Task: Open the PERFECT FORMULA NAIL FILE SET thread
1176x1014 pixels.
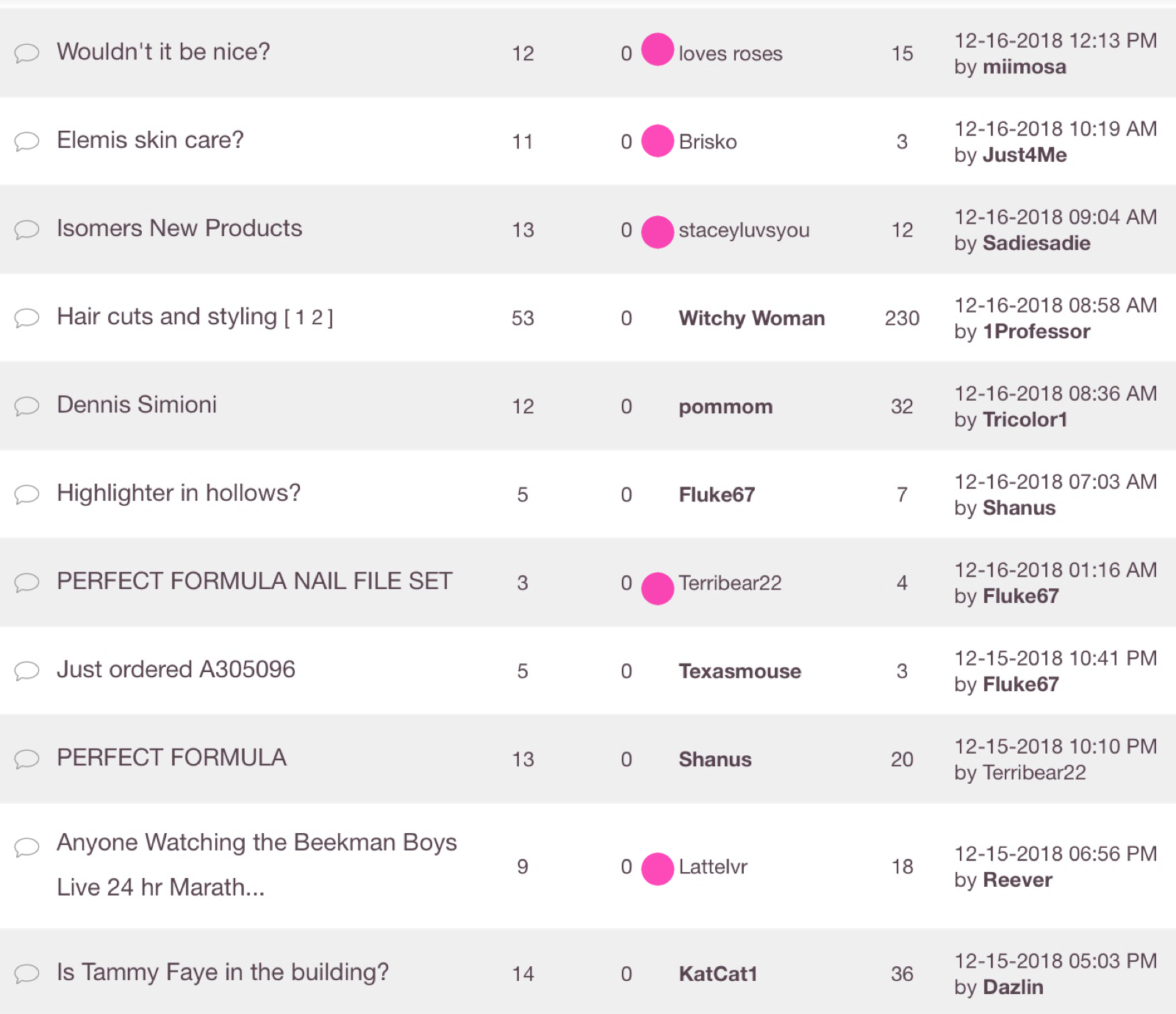Action: coord(254,582)
